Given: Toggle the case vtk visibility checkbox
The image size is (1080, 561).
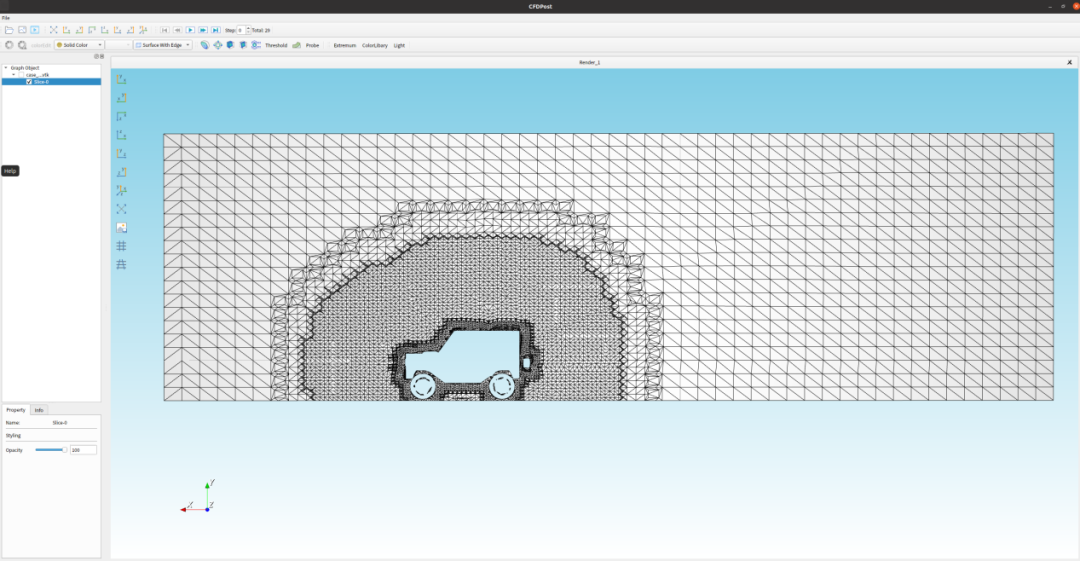Looking at the screenshot, I should point(21,74).
